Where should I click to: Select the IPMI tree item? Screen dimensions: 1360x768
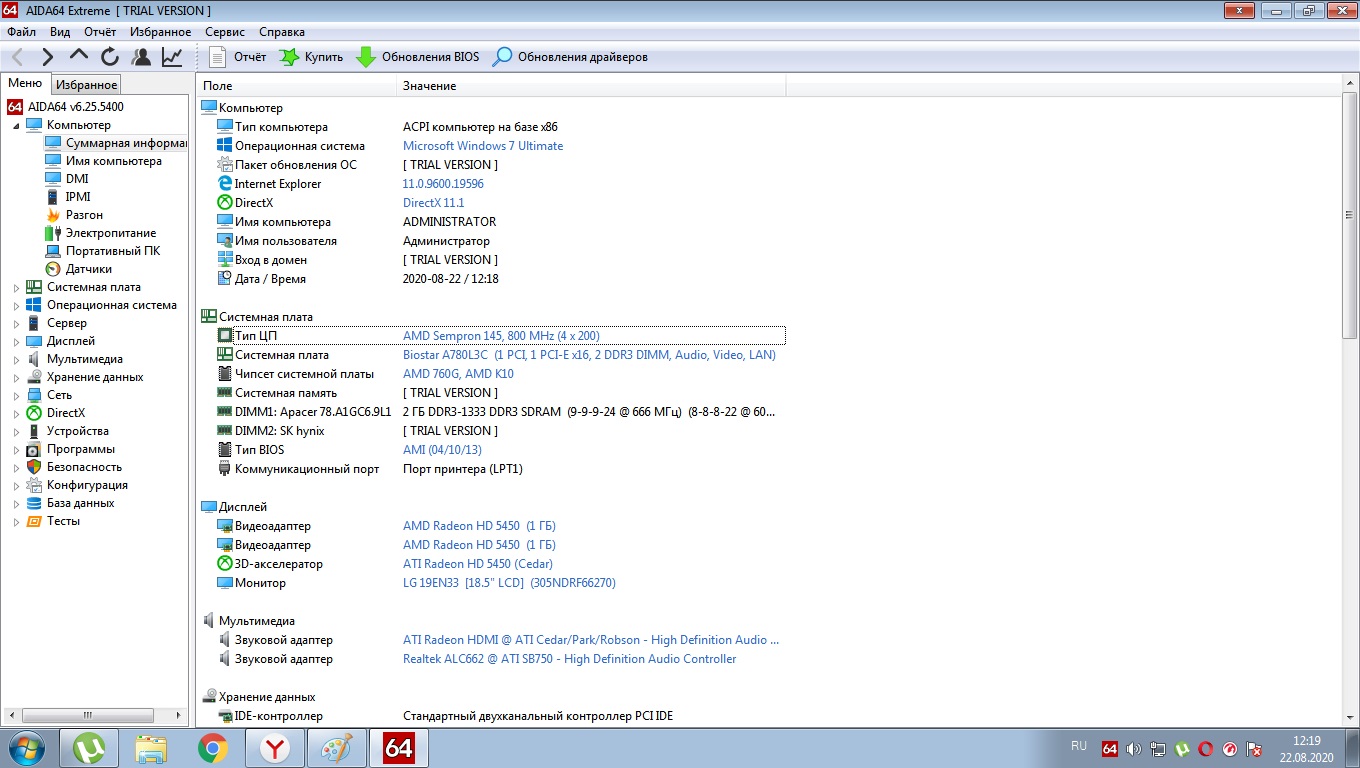click(x=78, y=197)
